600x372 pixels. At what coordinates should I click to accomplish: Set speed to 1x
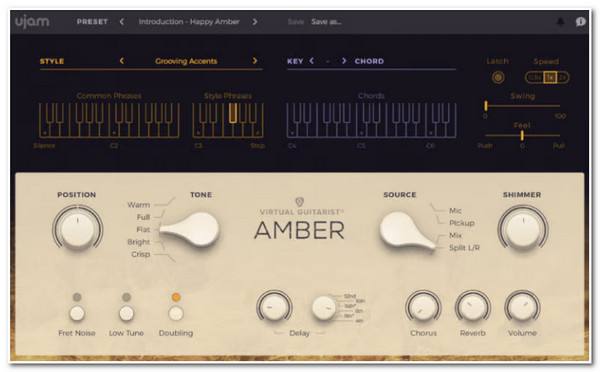(550, 77)
